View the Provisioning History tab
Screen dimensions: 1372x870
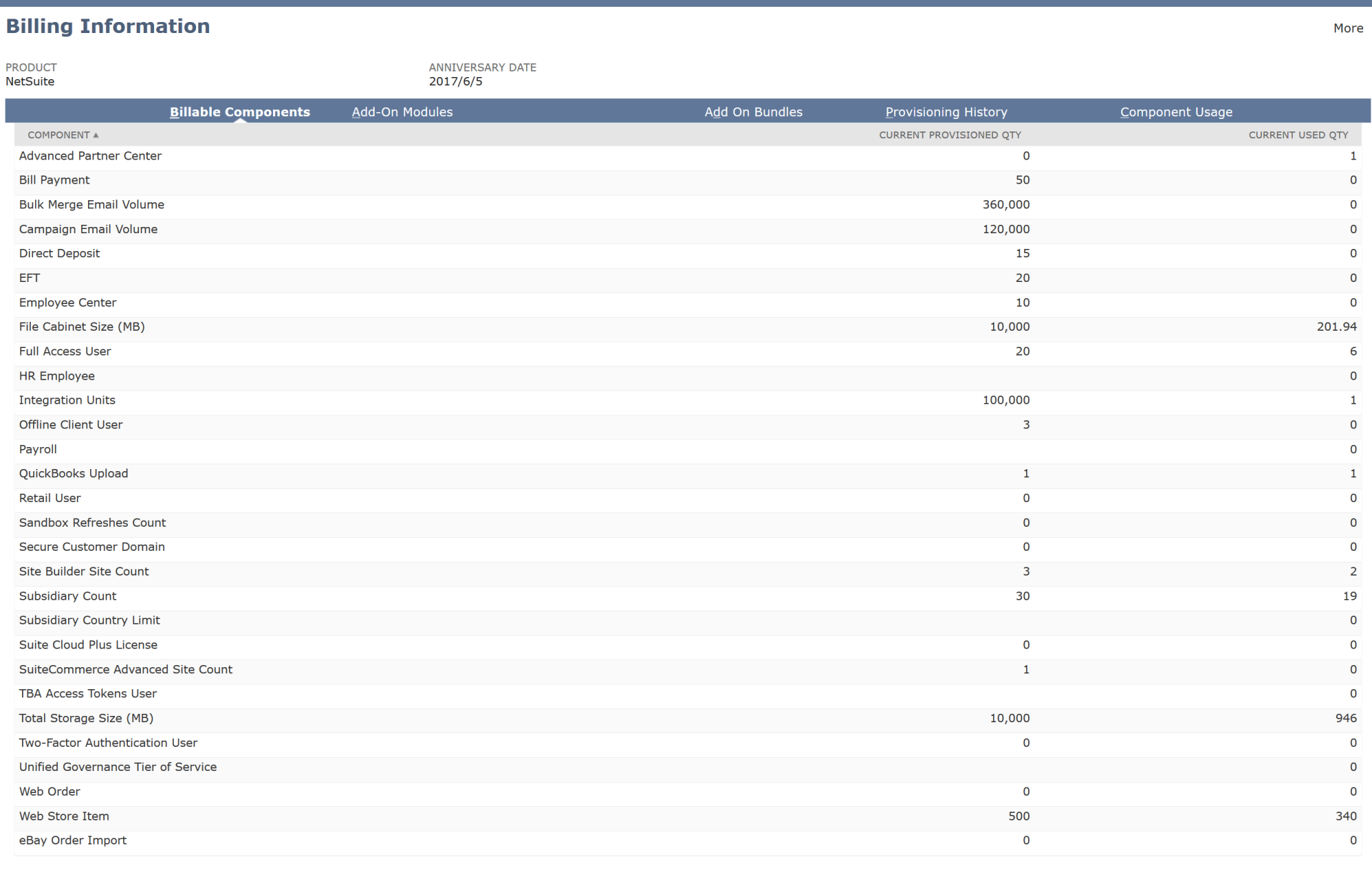(946, 112)
